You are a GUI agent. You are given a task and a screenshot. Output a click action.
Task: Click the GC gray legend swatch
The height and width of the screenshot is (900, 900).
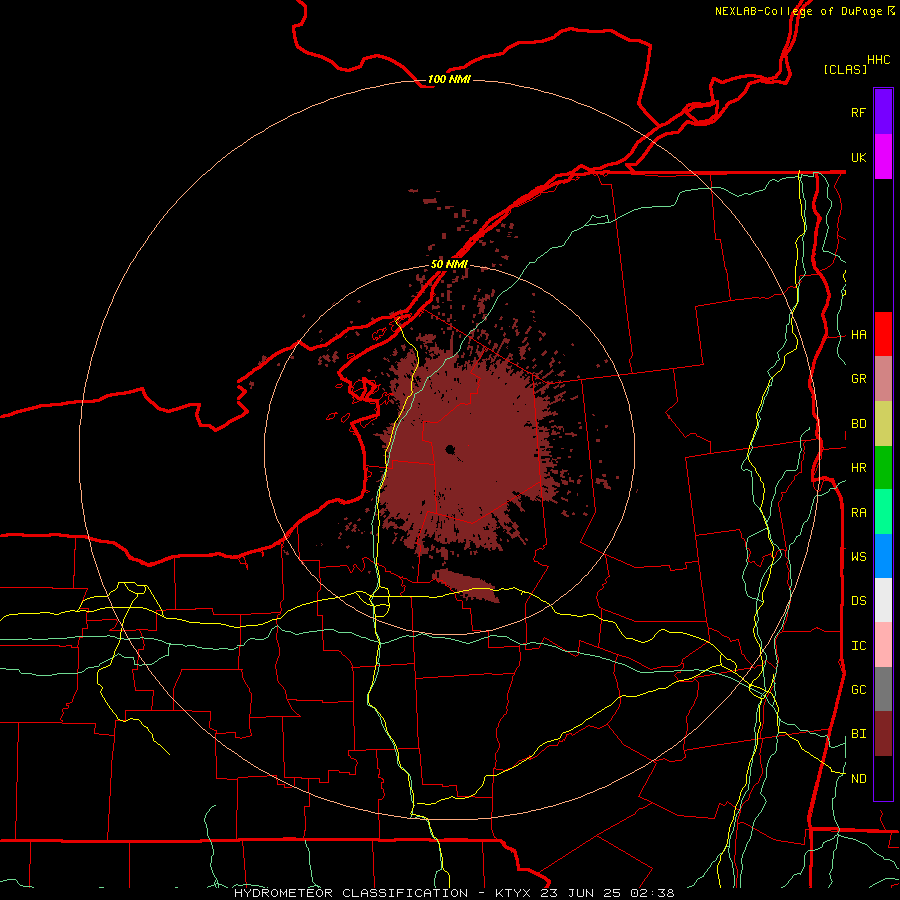[883, 689]
